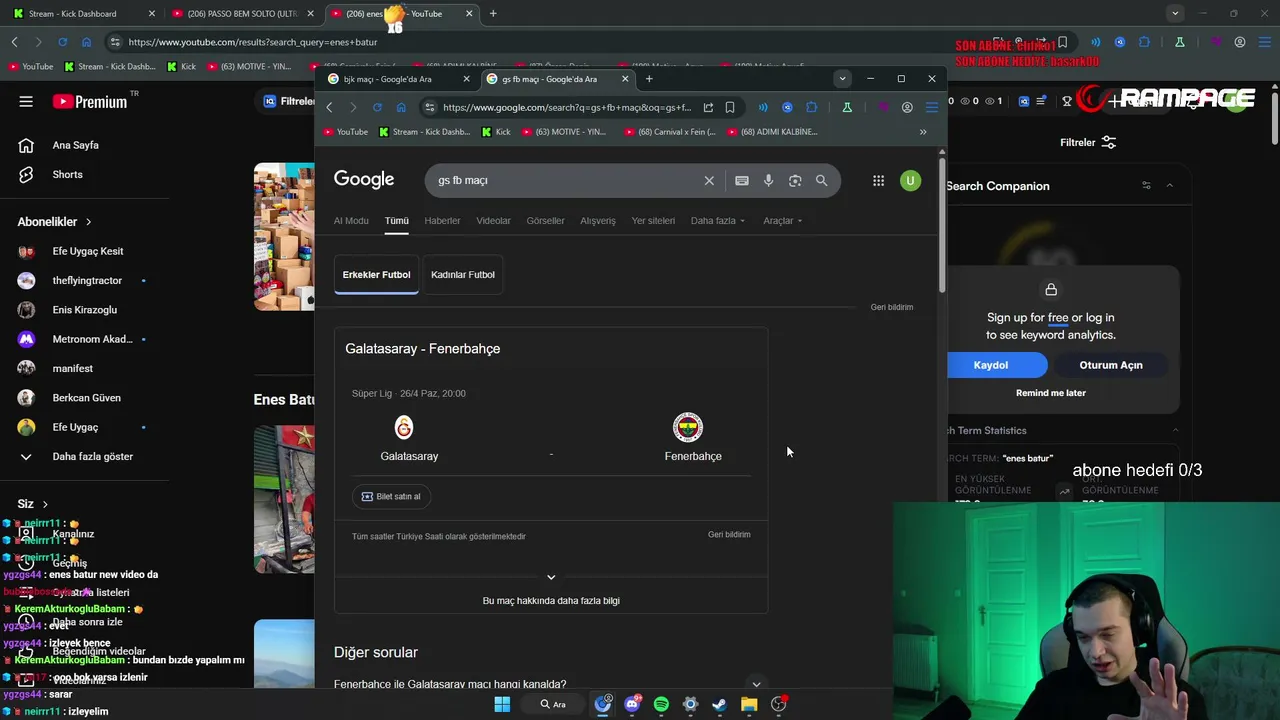Click Remind me later link
This screenshot has height=720, width=1280.
[x=1051, y=393]
